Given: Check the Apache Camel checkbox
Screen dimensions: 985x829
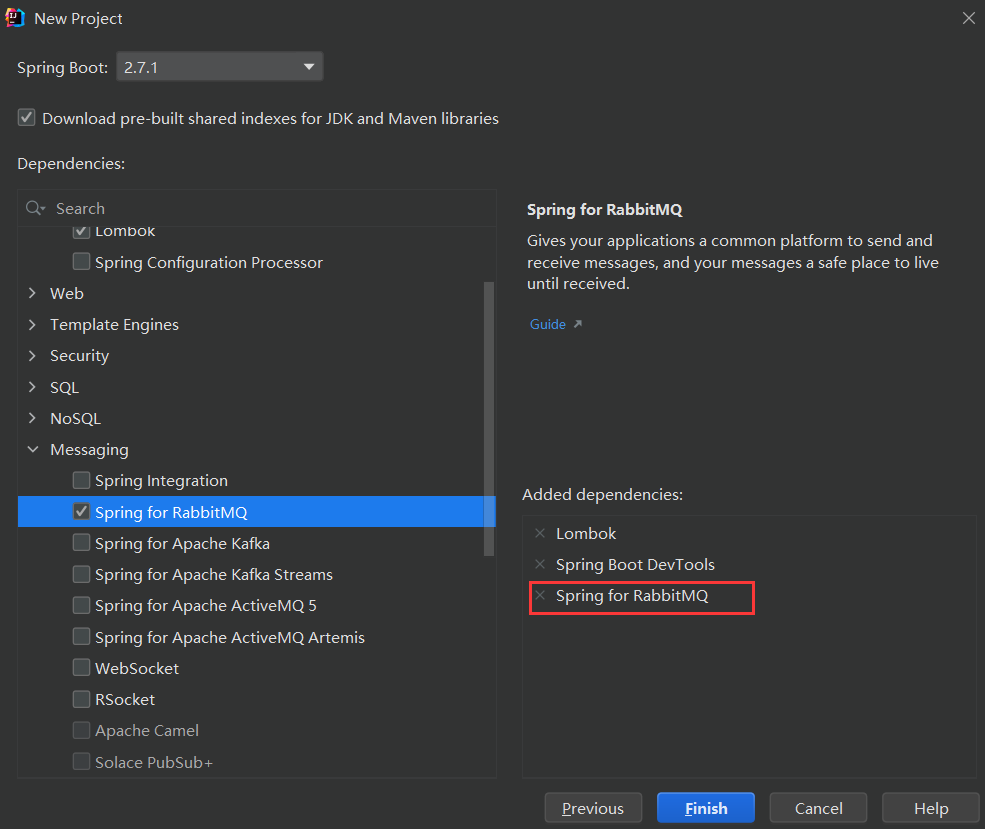Looking at the screenshot, I should tap(81, 730).
